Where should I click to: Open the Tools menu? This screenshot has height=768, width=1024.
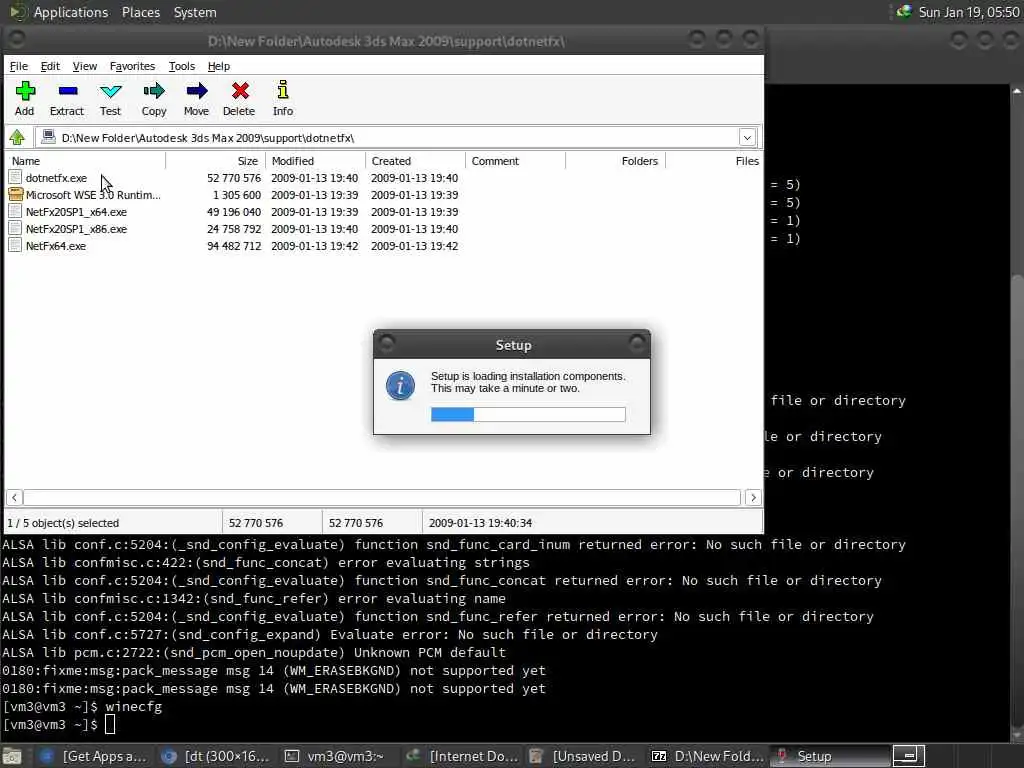click(x=182, y=66)
